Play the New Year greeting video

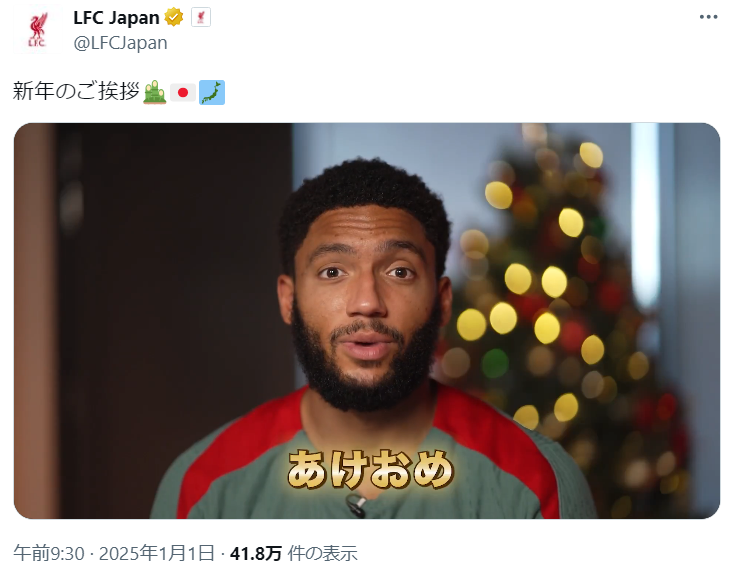pyautogui.click(x=367, y=321)
